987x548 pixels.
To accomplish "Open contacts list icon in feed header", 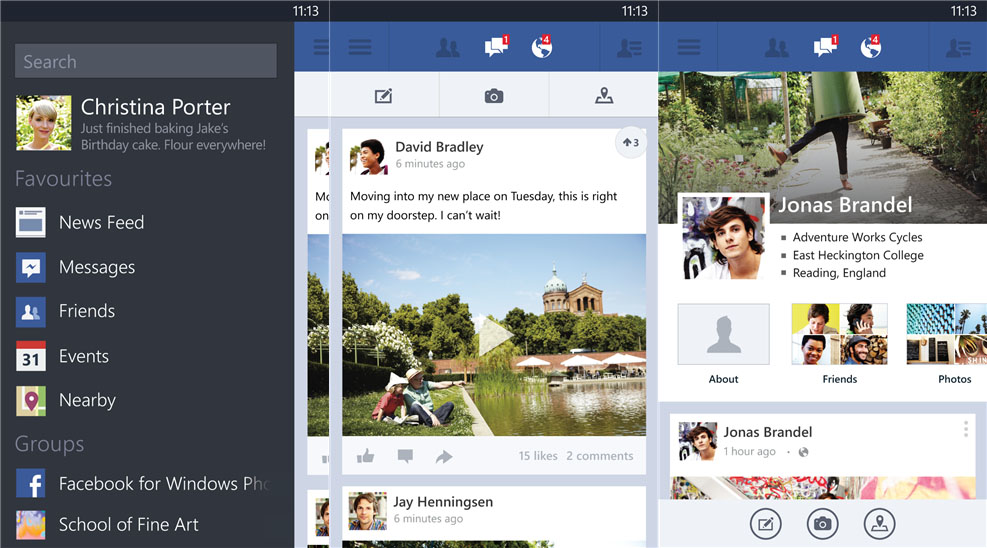I will (629, 48).
